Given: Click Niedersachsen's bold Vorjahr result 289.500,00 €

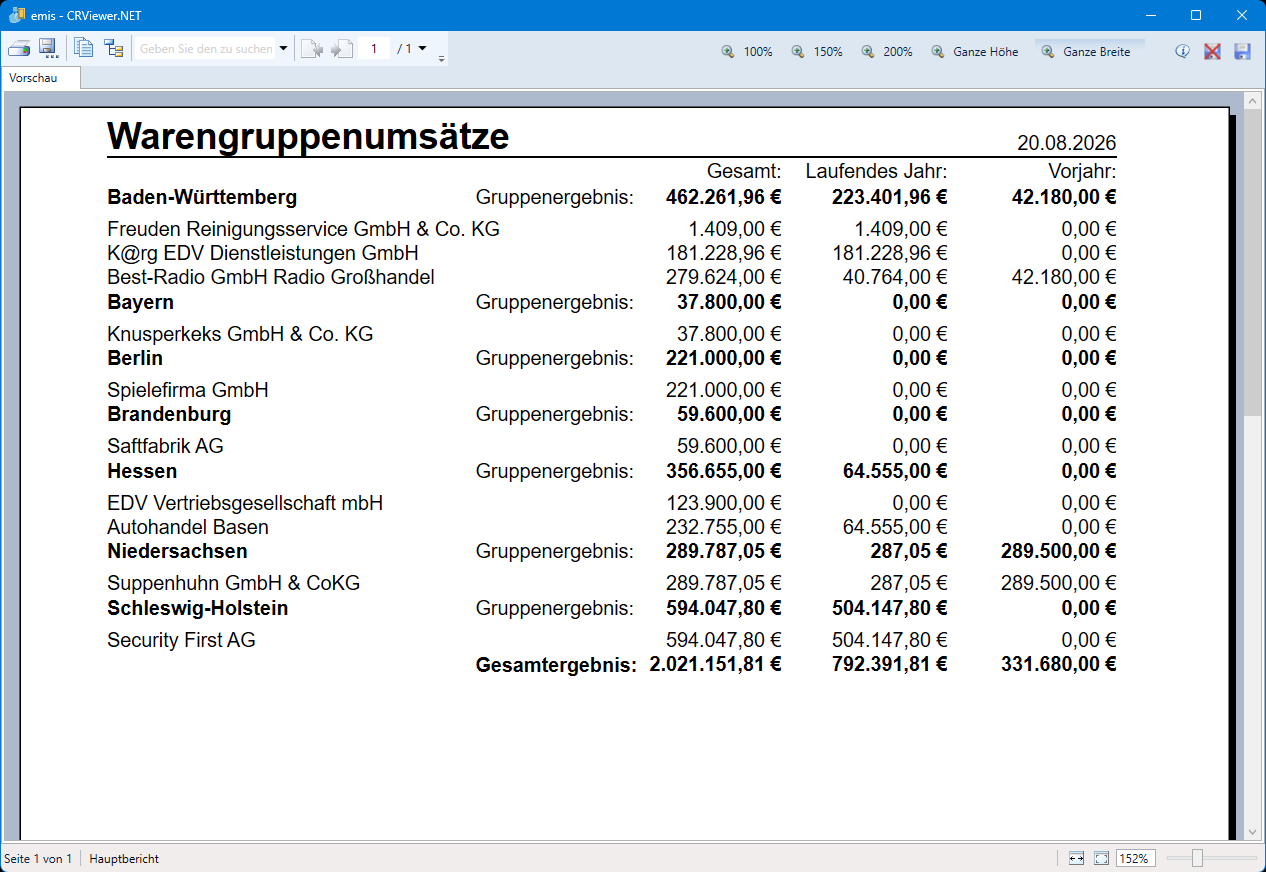Looking at the screenshot, I should (x=1059, y=551).
